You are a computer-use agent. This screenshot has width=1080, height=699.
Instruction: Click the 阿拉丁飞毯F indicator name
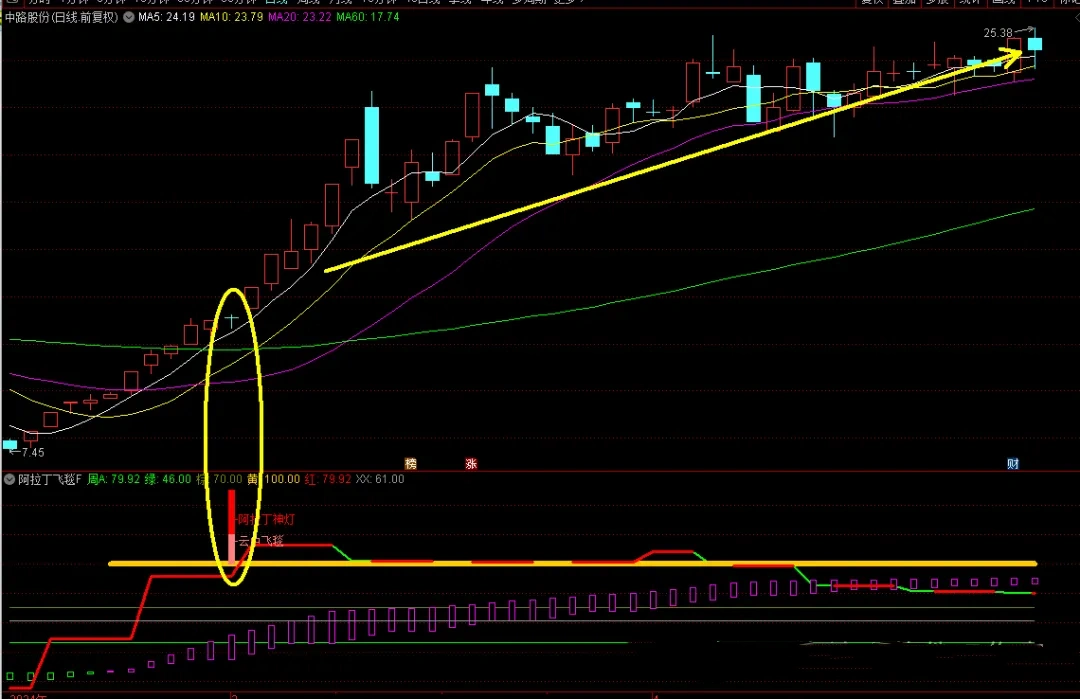50,479
